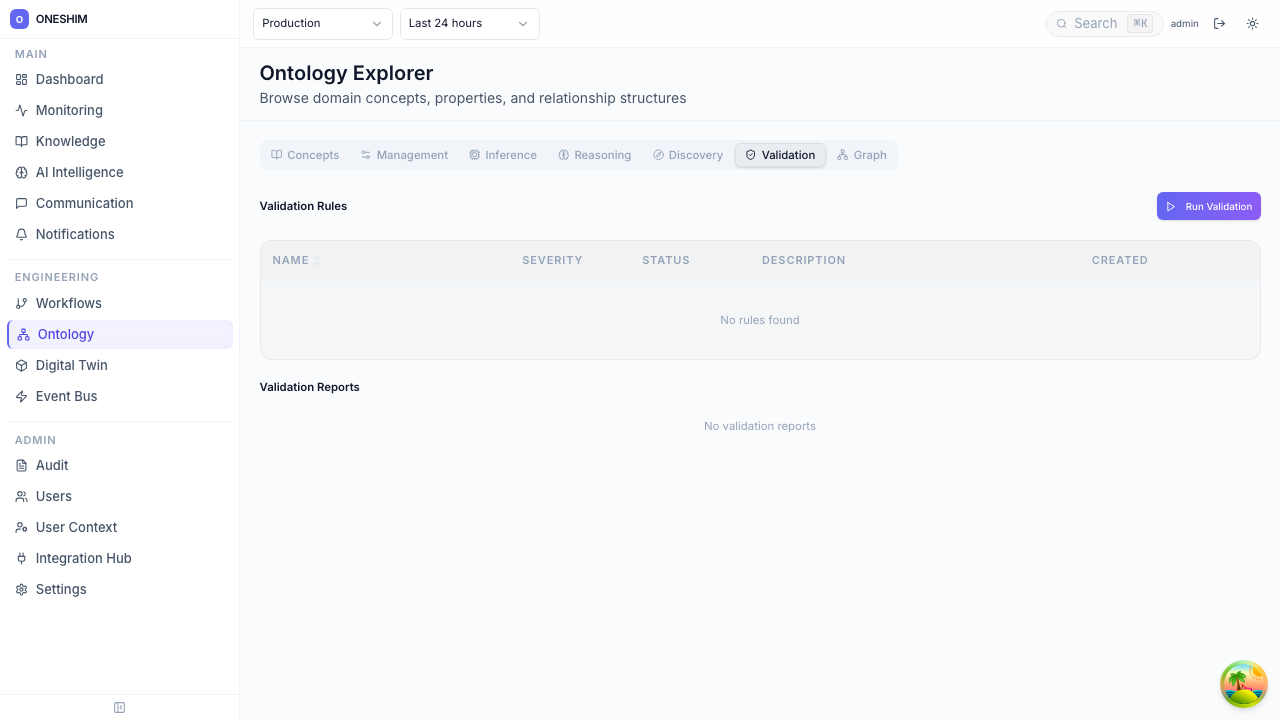Viewport: 1280px width, 720px height.
Task: Click the ONESHIM logo icon
Action: point(19,19)
